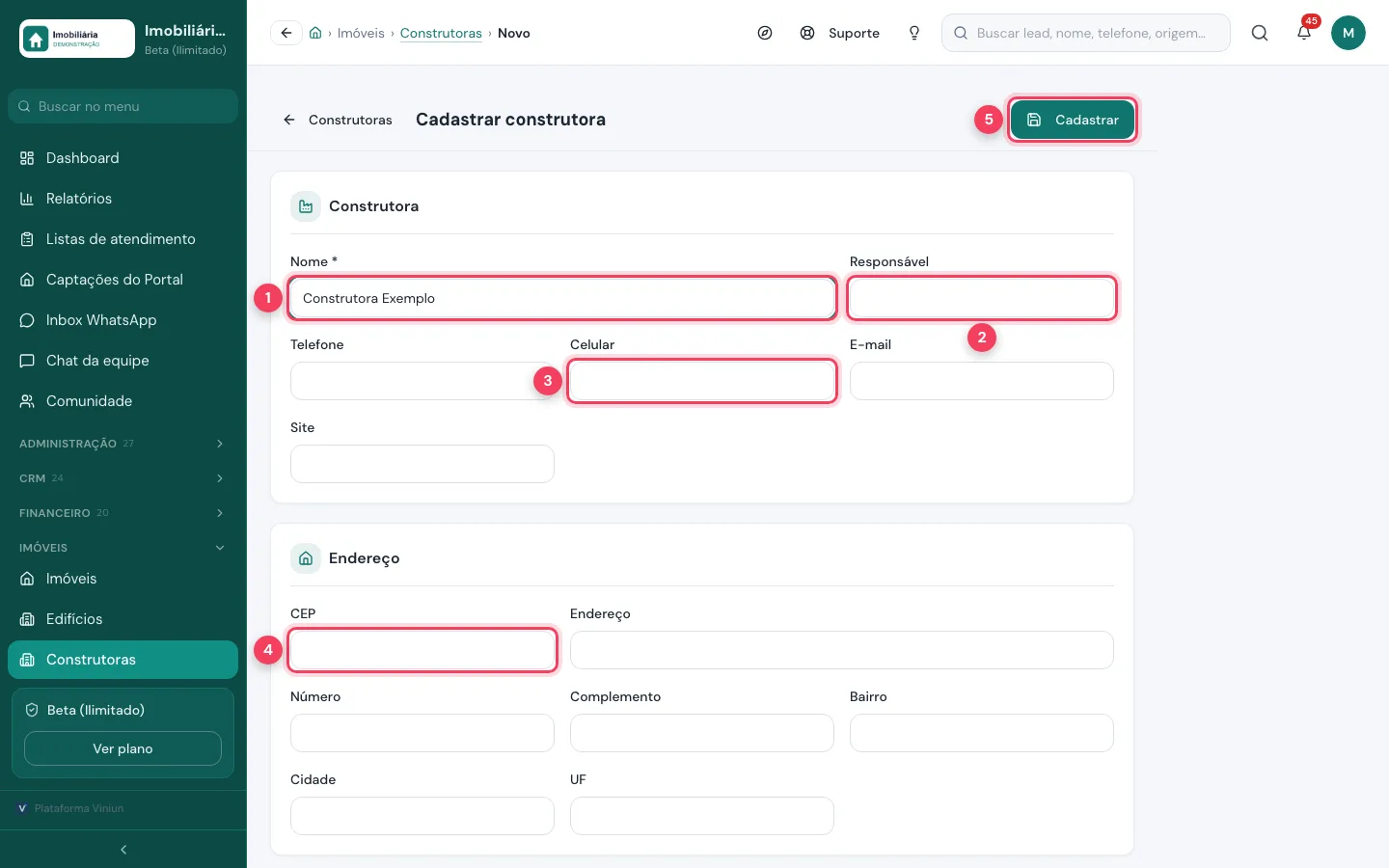This screenshot has height=868, width=1389.
Task: Open Suporte in the top bar
Action: (x=840, y=33)
